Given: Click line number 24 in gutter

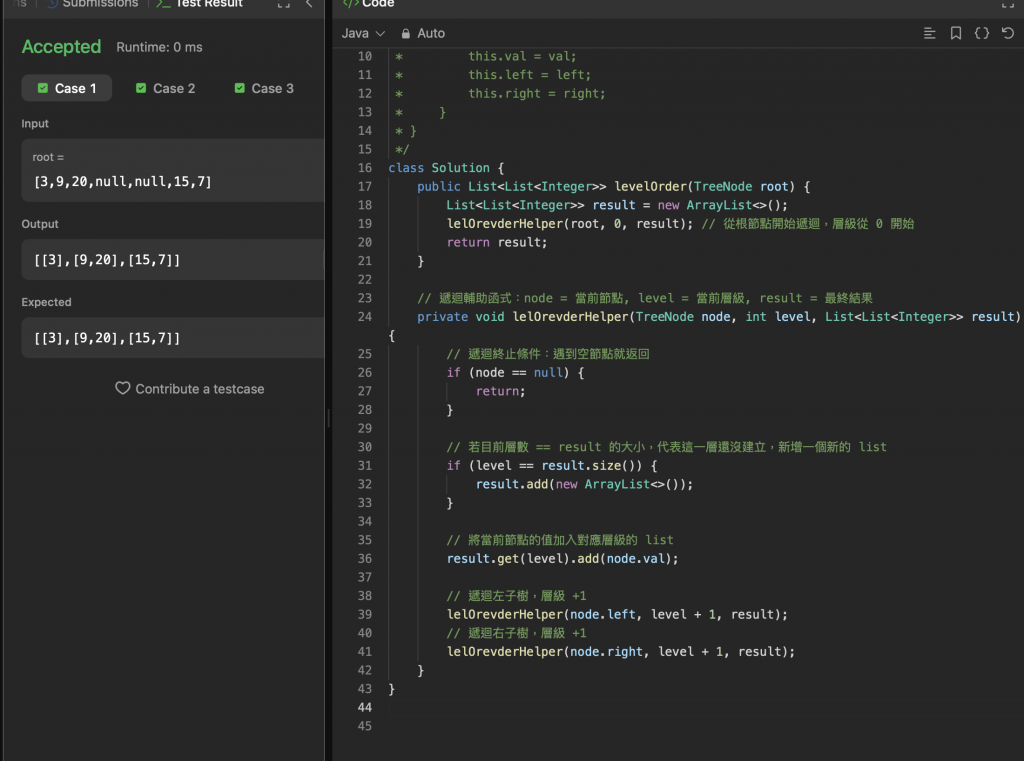Looking at the screenshot, I should (364, 317).
